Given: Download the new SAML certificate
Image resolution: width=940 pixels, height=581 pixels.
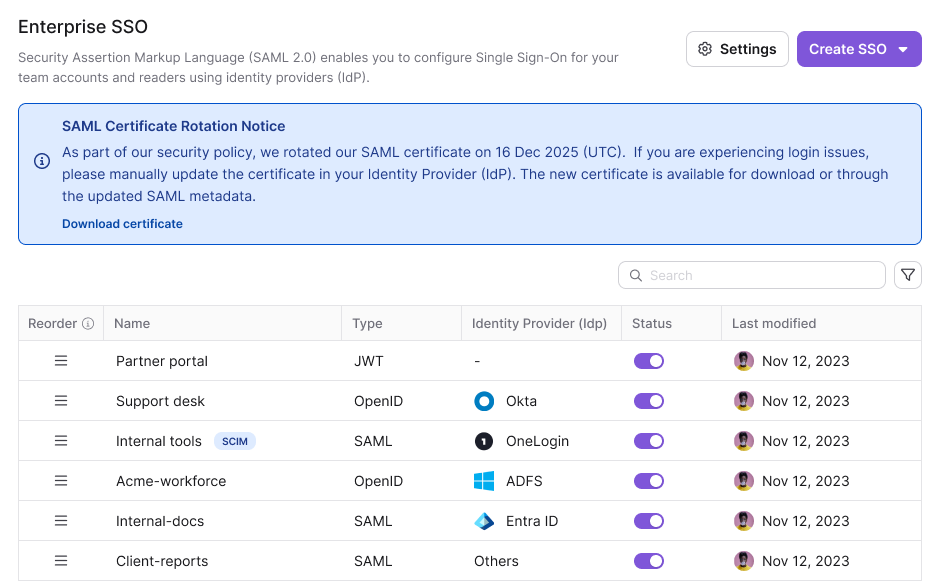Looking at the screenshot, I should (122, 224).
